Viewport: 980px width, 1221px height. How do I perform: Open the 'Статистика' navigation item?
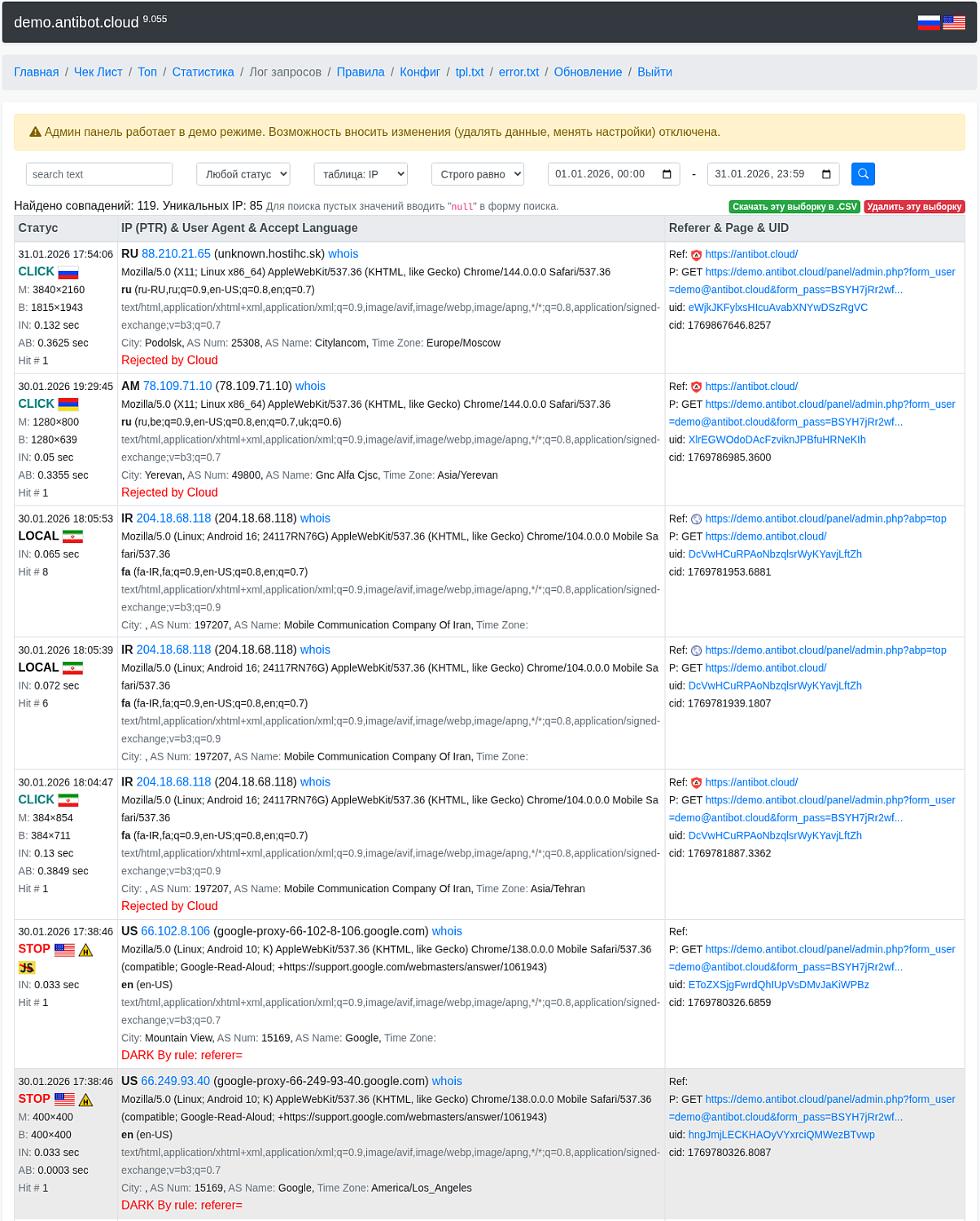click(203, 72)
